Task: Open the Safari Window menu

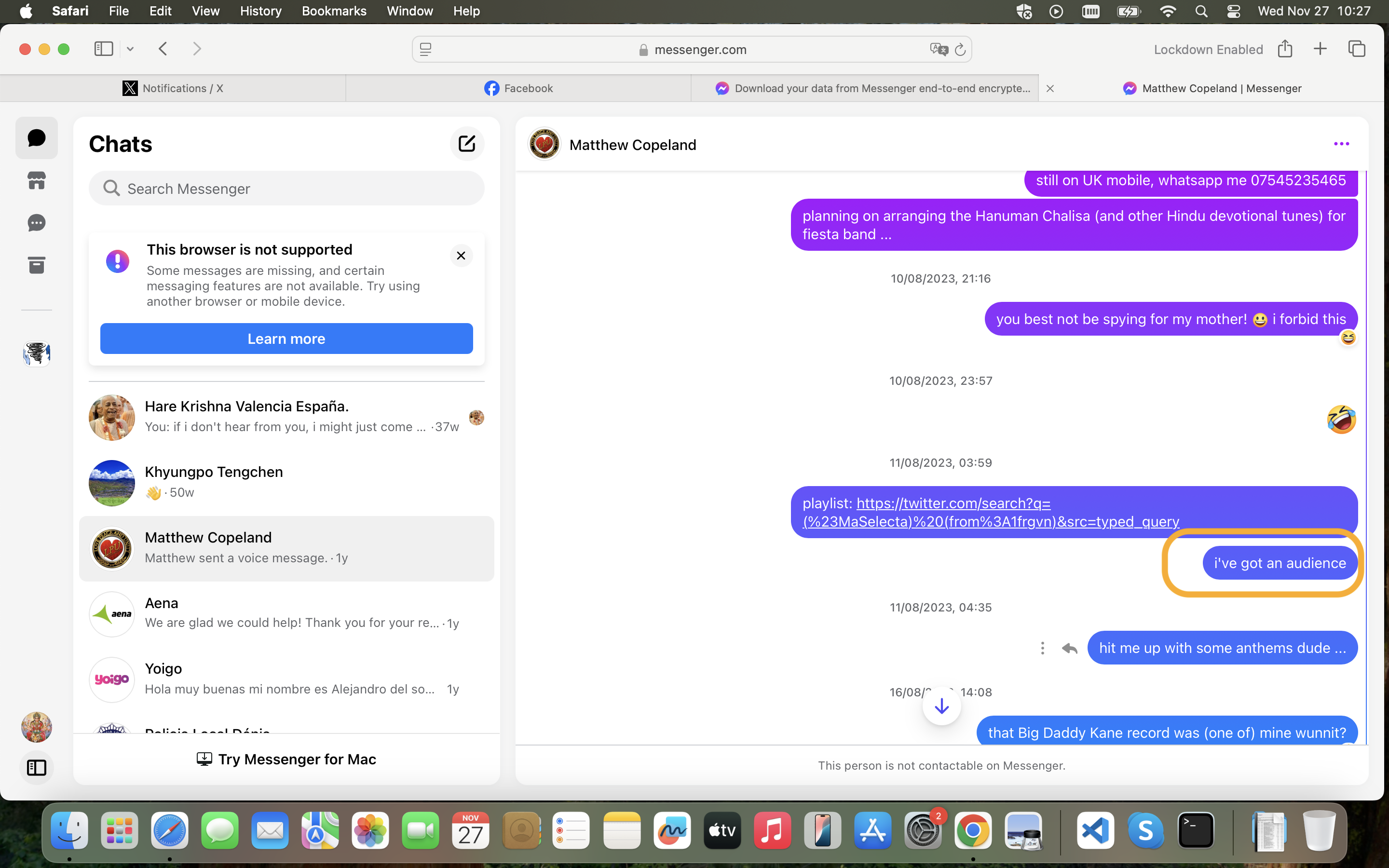Action: click(x=410, y=11)
